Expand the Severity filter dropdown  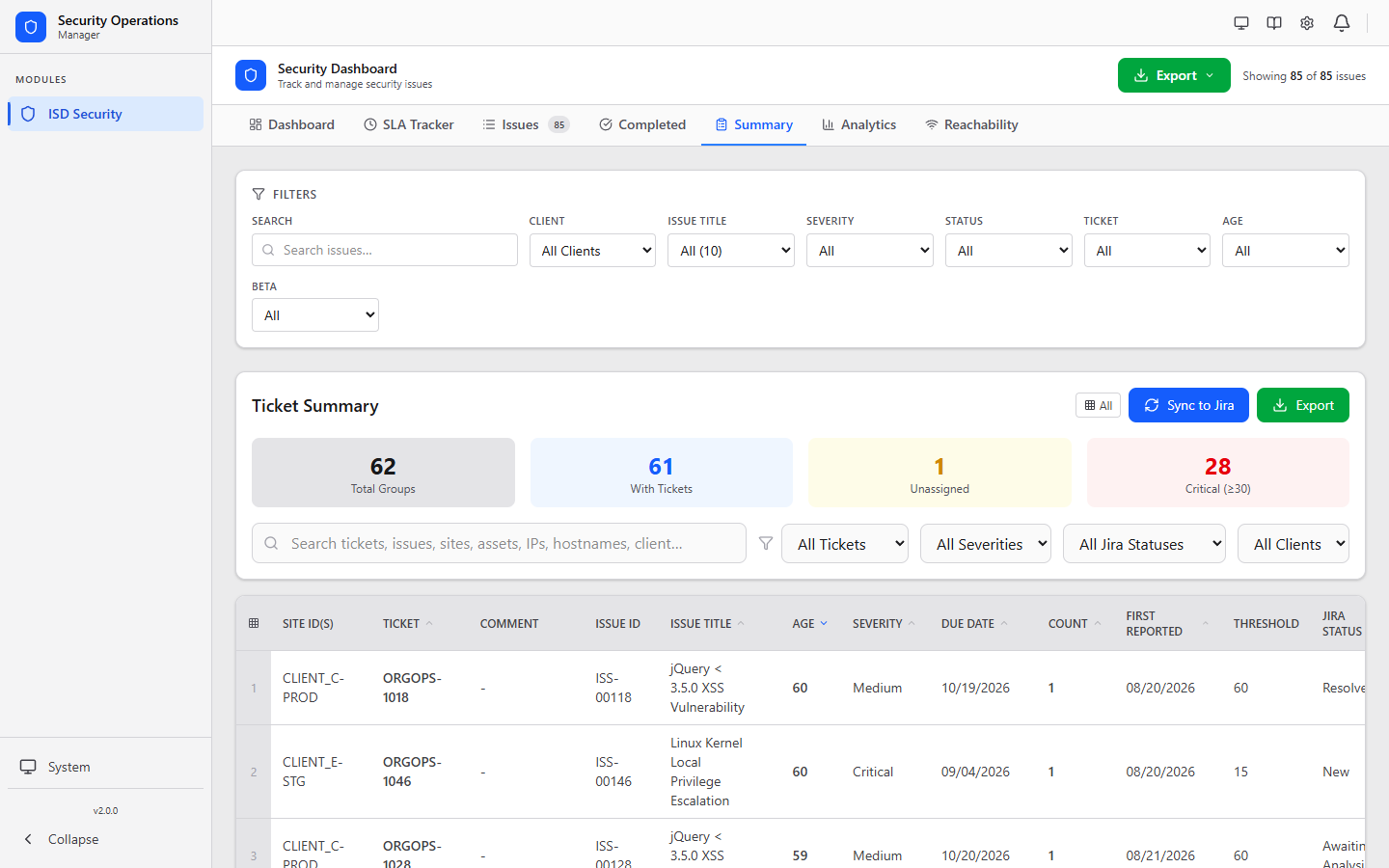(x=870, y=251)
